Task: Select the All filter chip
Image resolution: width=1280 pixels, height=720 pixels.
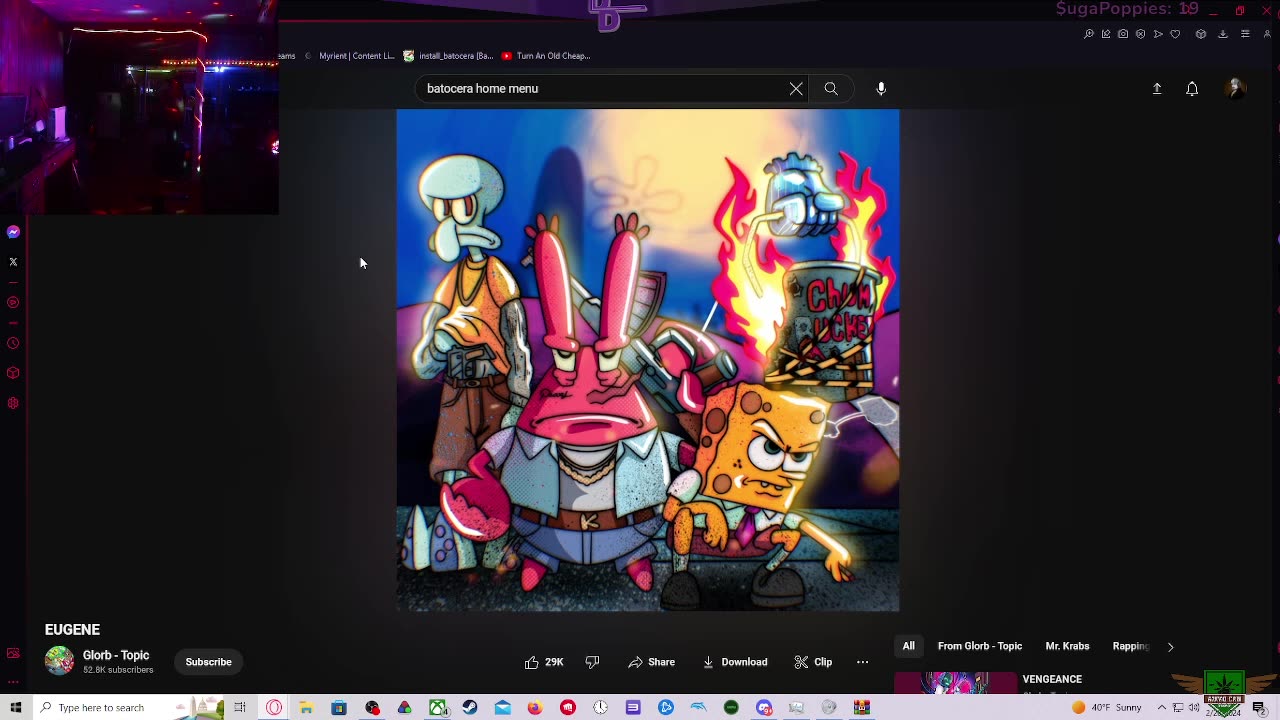Action: tap(908, 646)
